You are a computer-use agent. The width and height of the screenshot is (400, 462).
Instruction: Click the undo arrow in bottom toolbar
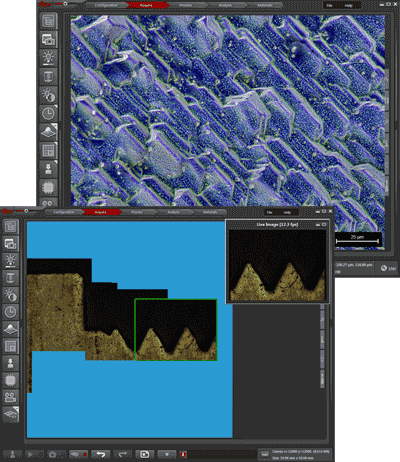101,454
